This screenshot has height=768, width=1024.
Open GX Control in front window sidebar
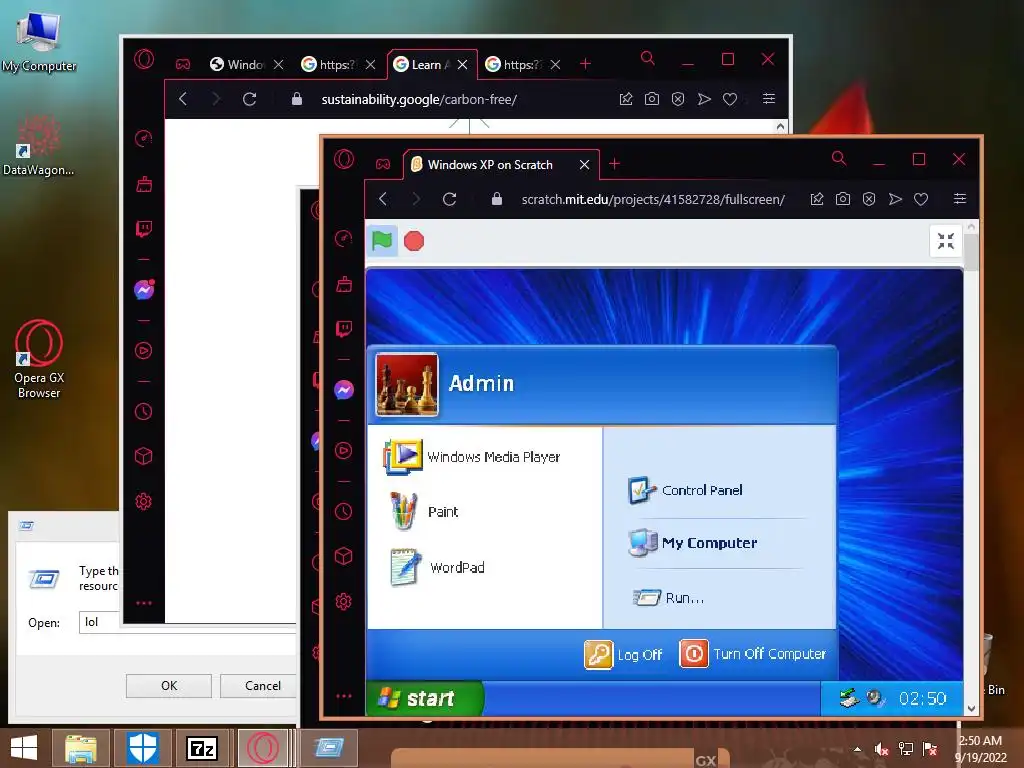(344, 239)
